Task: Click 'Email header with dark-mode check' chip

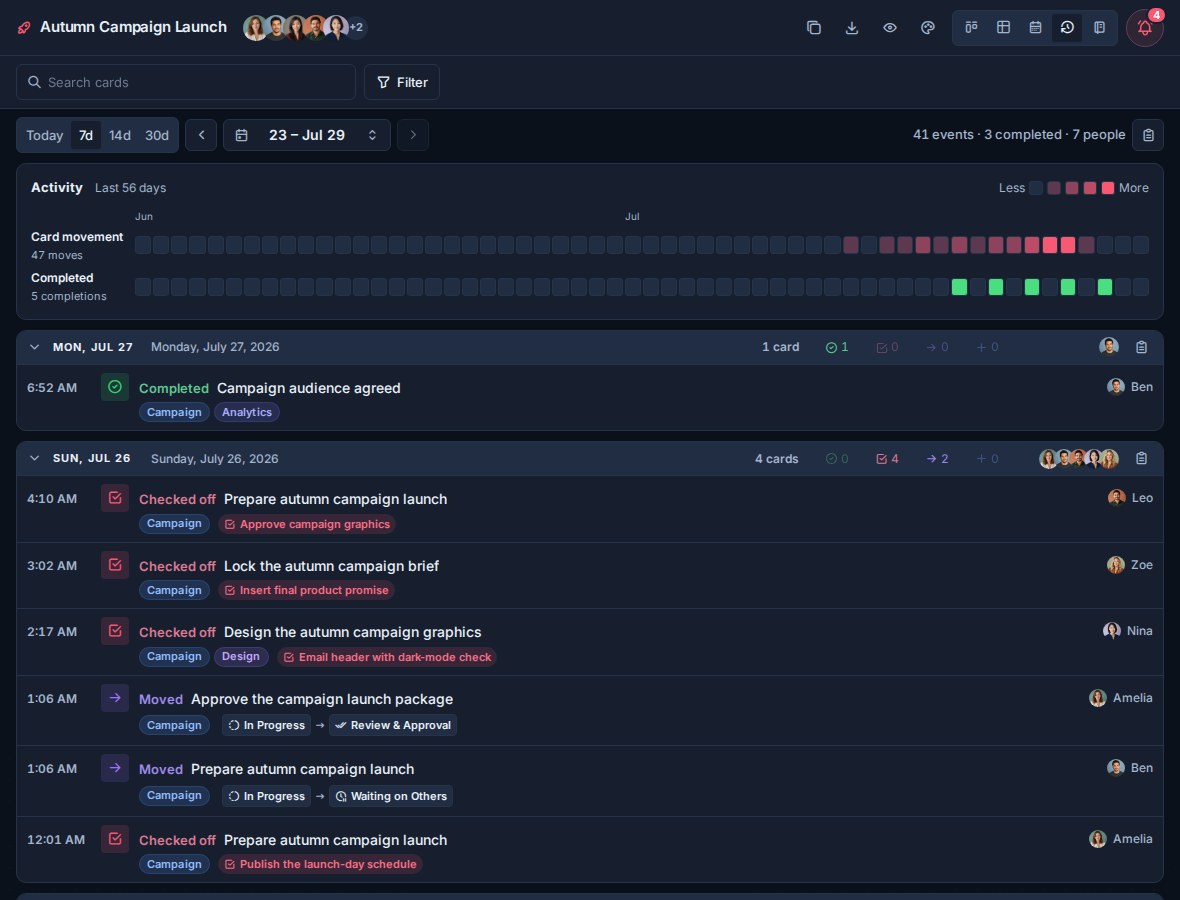Action: pos(387,657)
